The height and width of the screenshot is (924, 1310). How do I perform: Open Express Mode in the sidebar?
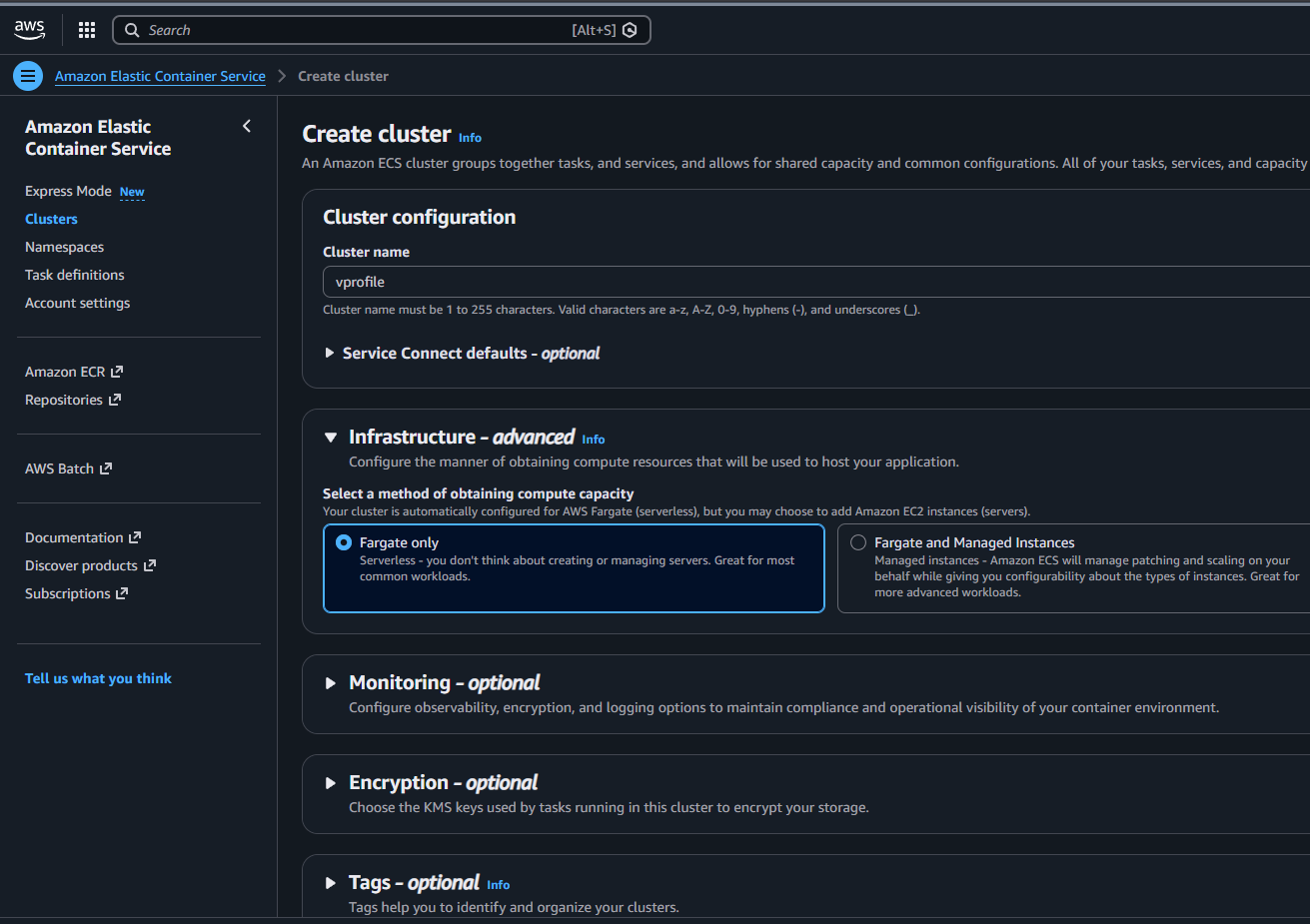pos(68,191)
